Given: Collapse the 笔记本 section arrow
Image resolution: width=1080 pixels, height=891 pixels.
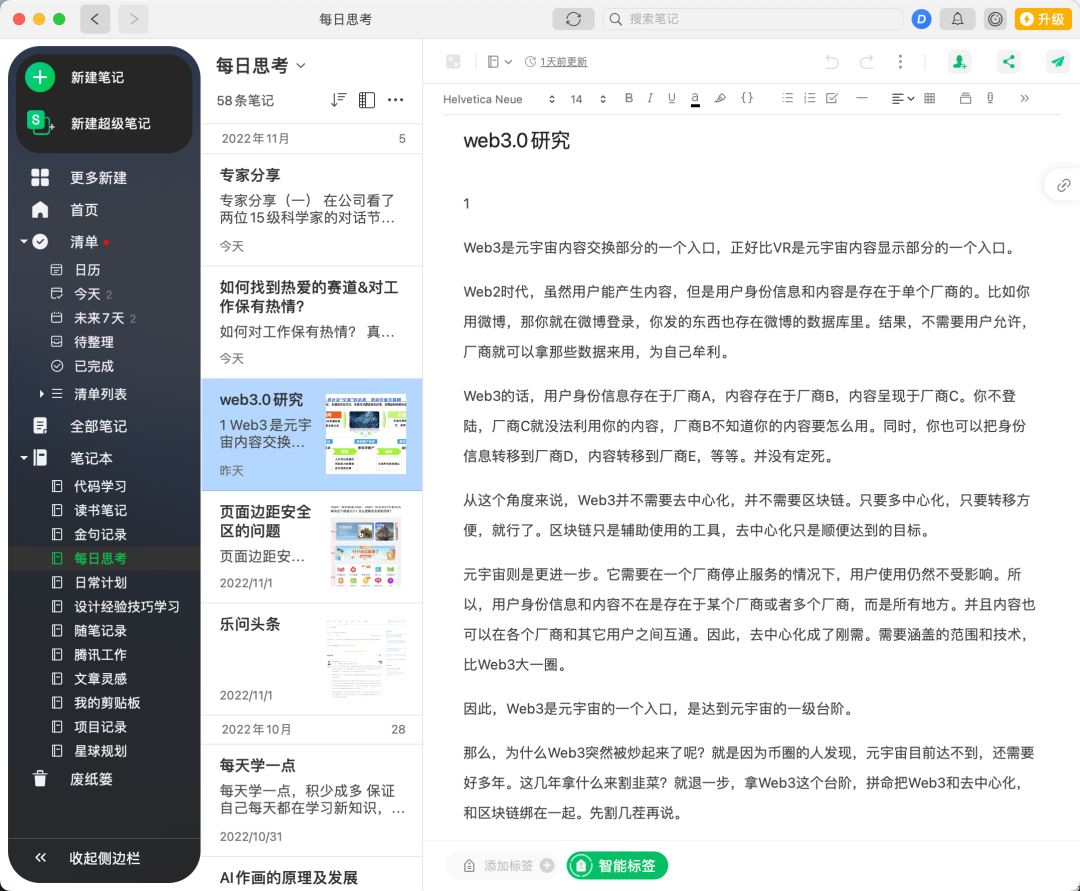Looking at the screenshot, I should [x=24, y=458].
